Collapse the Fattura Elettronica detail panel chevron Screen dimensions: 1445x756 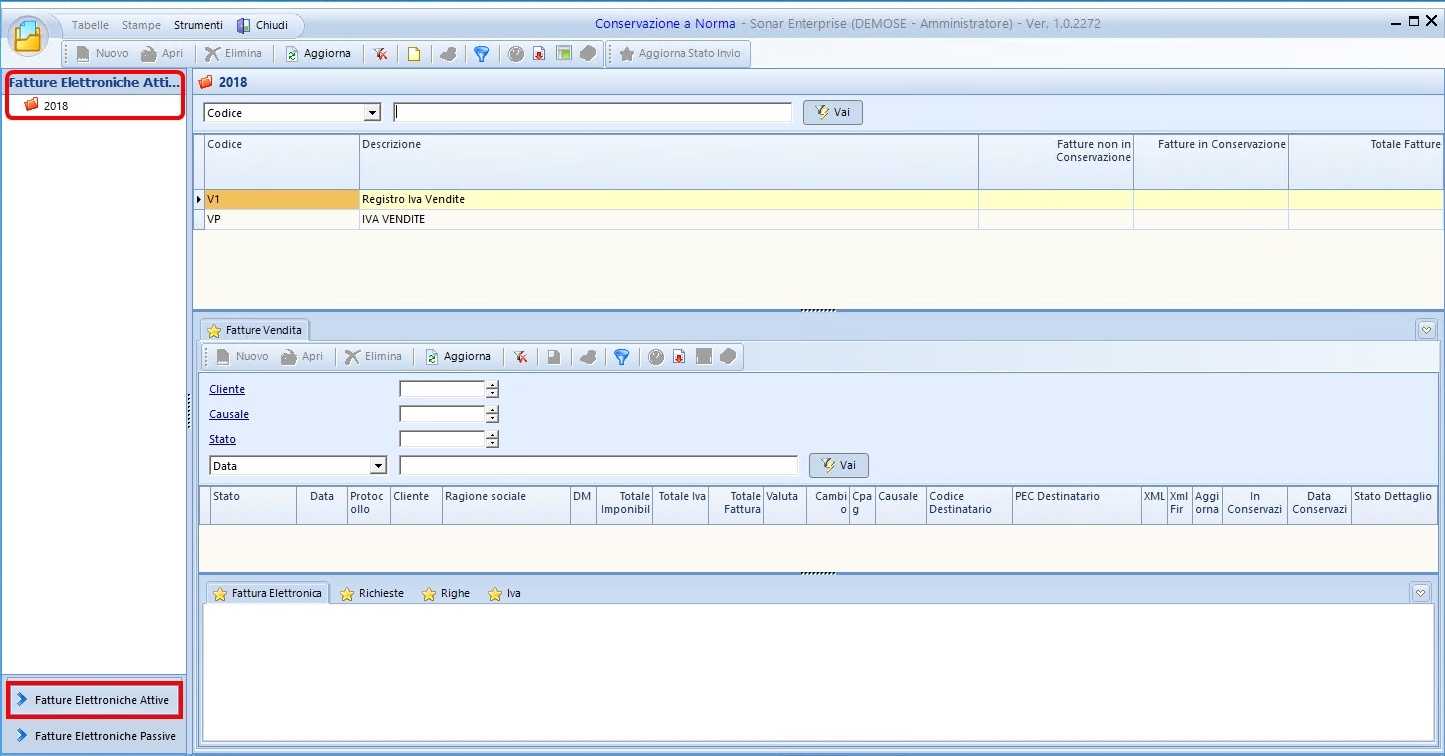point(1421,593)
